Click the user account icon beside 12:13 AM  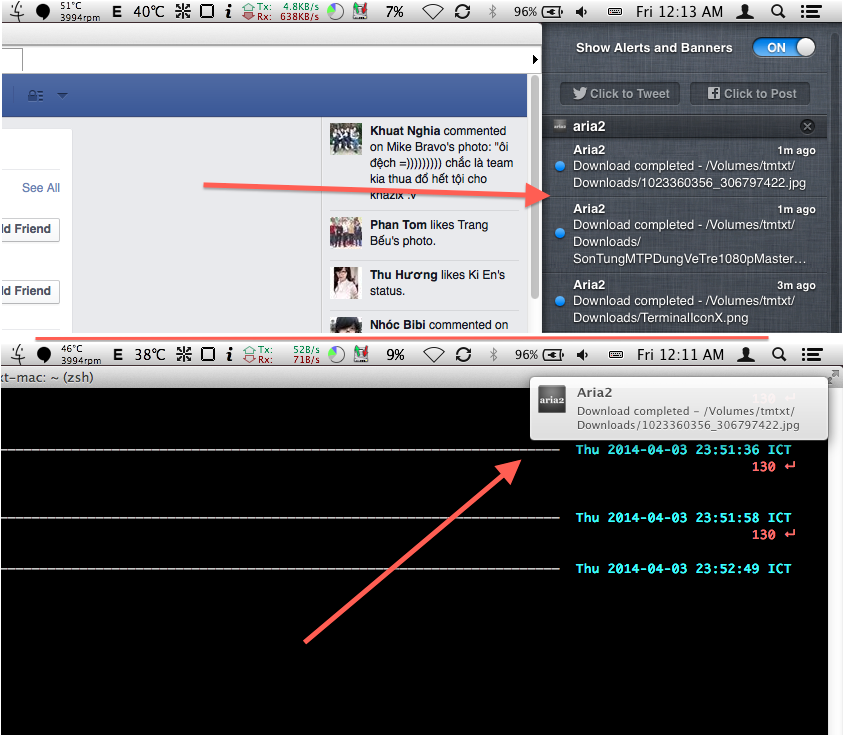(x=745, y=11)
